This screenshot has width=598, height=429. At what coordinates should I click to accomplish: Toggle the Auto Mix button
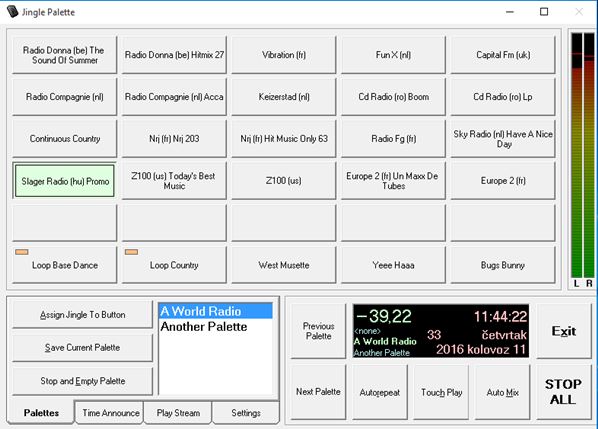pyautogui.click(x=503, y=392)
